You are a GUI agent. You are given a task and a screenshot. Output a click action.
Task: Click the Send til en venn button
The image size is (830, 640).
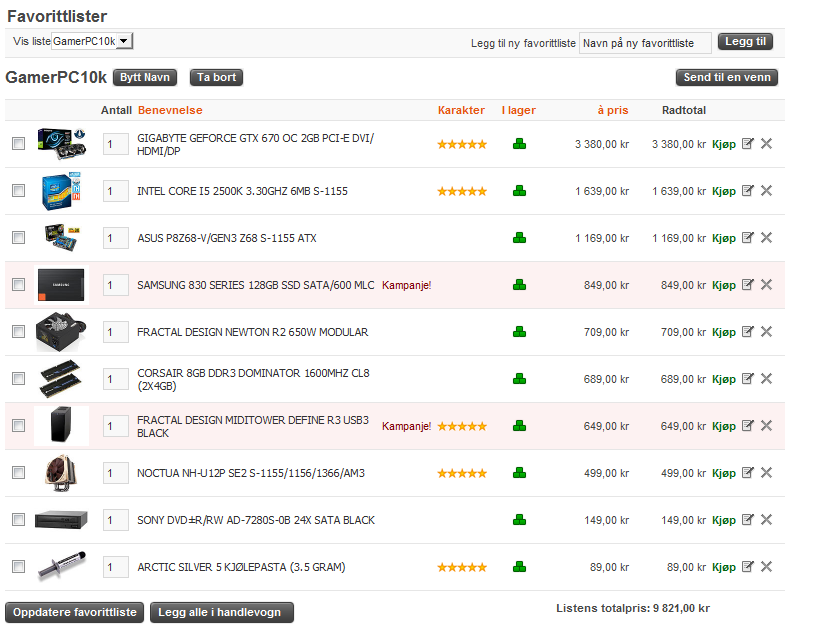[x=727, y=77]
